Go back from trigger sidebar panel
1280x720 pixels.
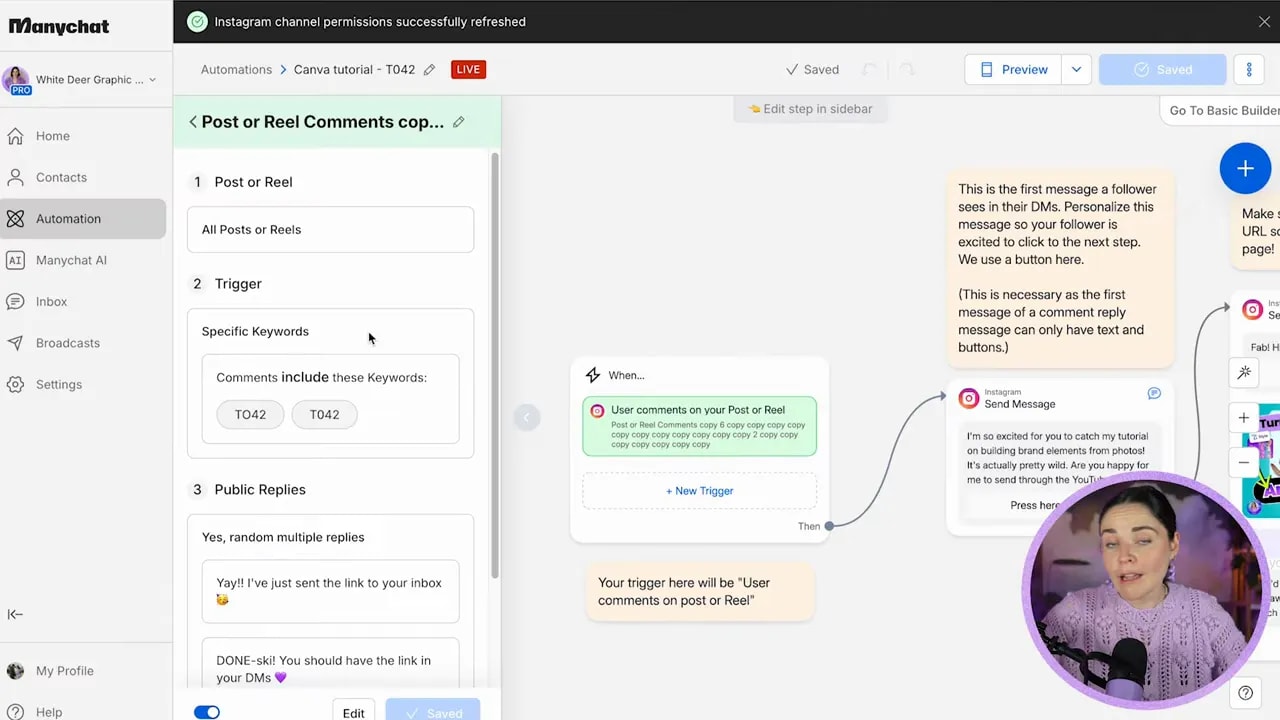coord(193,122)
